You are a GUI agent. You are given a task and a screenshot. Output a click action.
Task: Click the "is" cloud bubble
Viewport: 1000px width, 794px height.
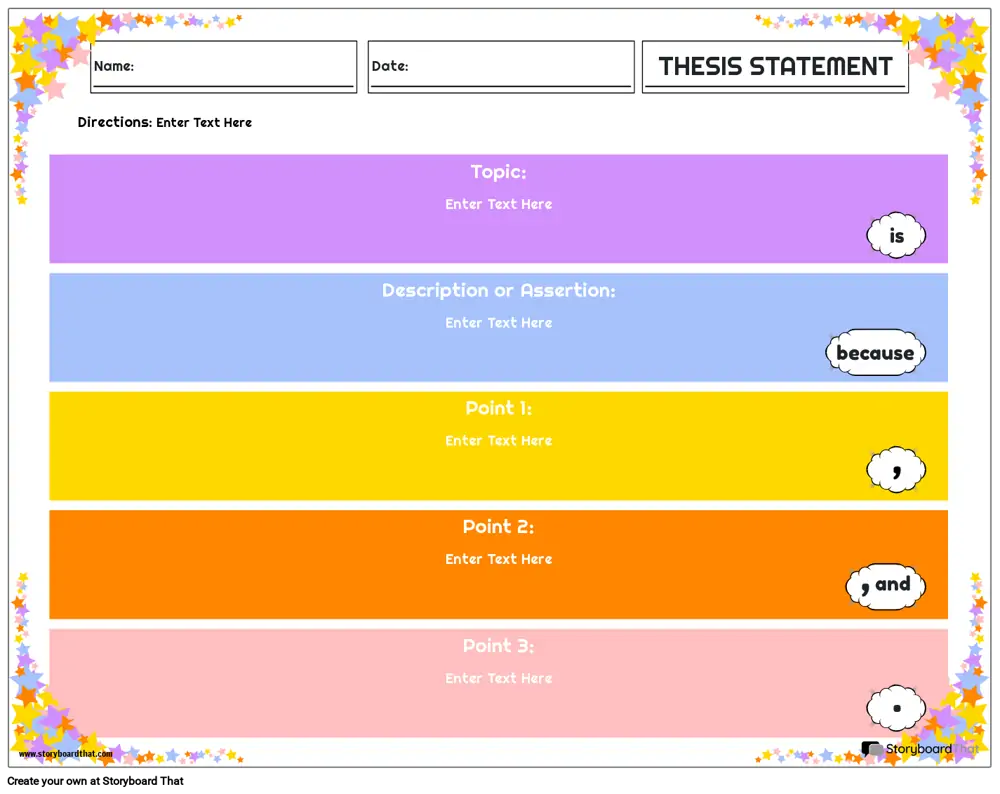click(896, 236)
